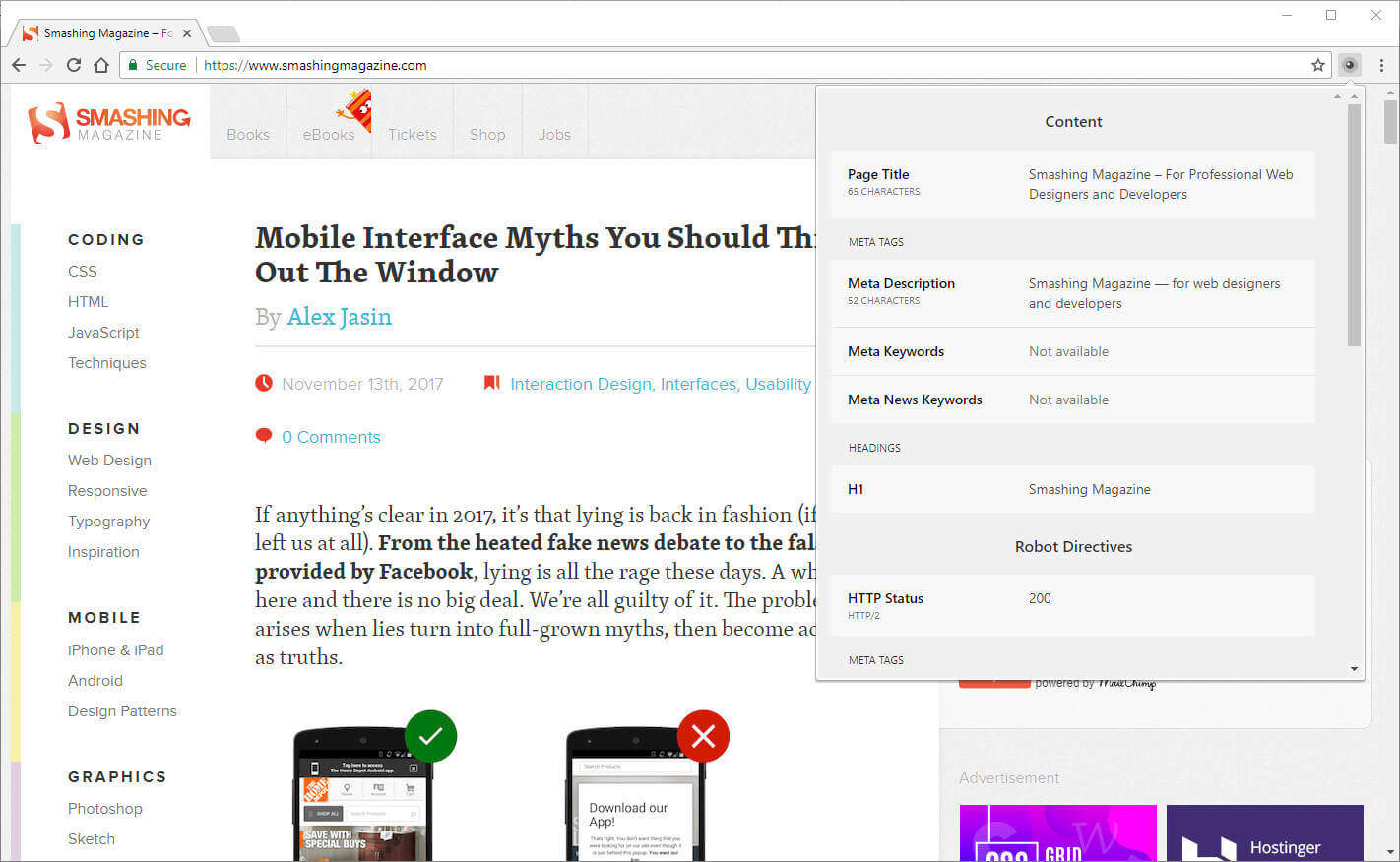Click the green check mark badge
The width and height of the screenshot is (1400, 862).
430,736
